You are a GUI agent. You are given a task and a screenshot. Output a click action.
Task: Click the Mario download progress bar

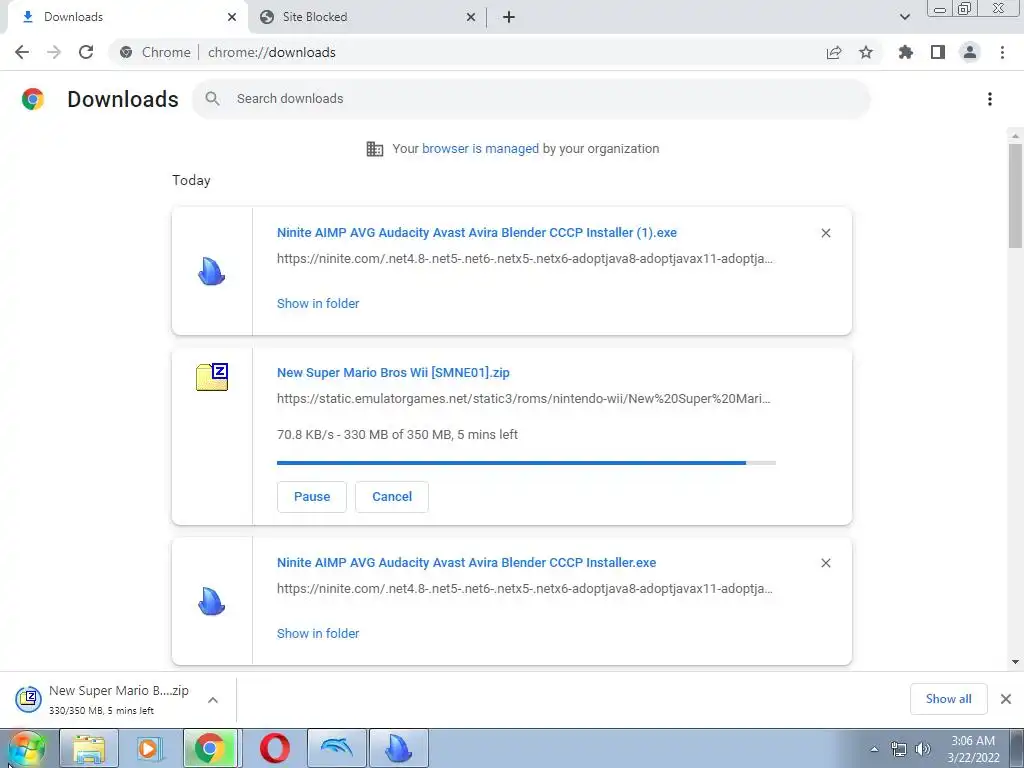526,463
